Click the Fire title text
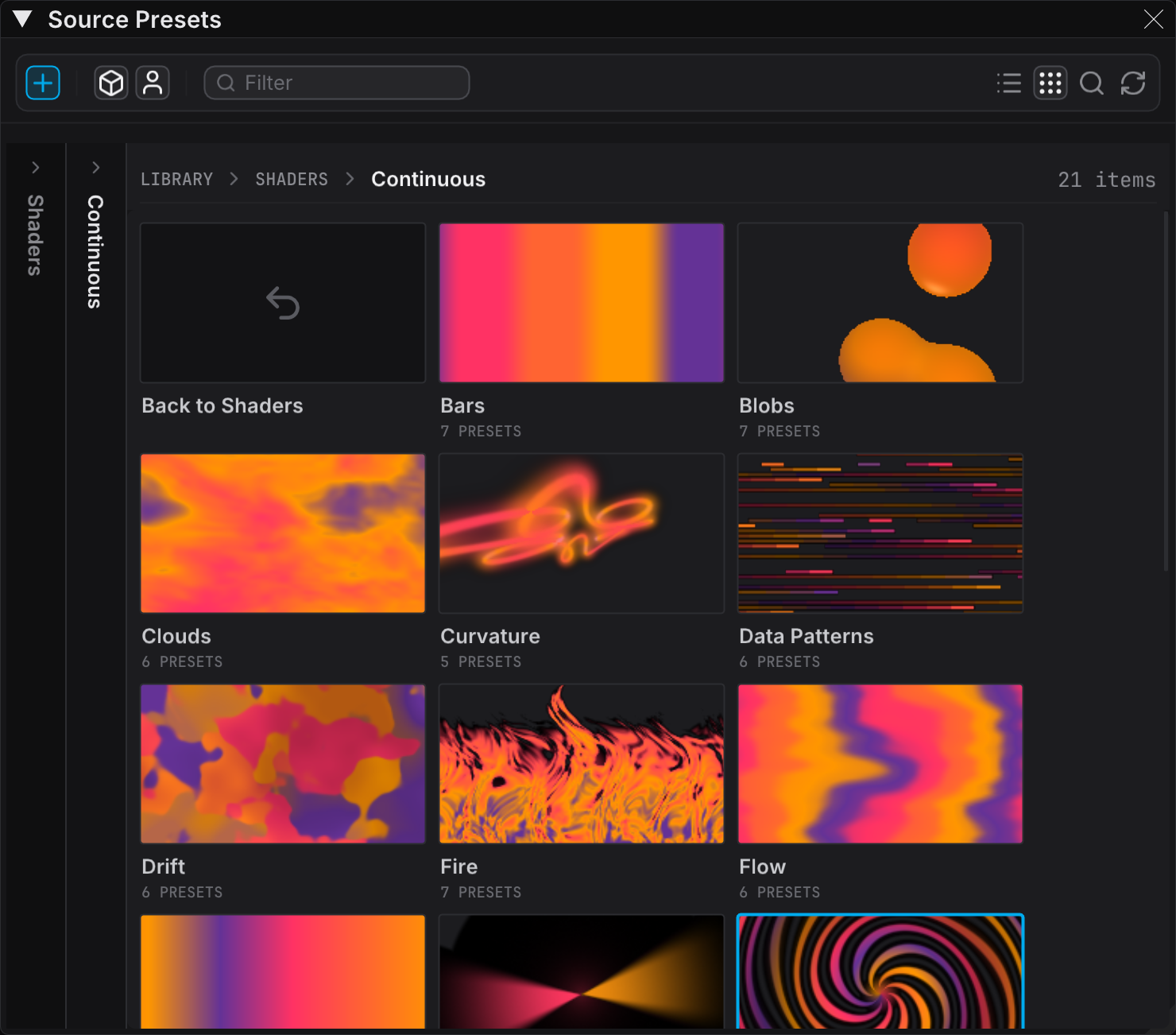Screen dimensions: 1176x1035 459,867
